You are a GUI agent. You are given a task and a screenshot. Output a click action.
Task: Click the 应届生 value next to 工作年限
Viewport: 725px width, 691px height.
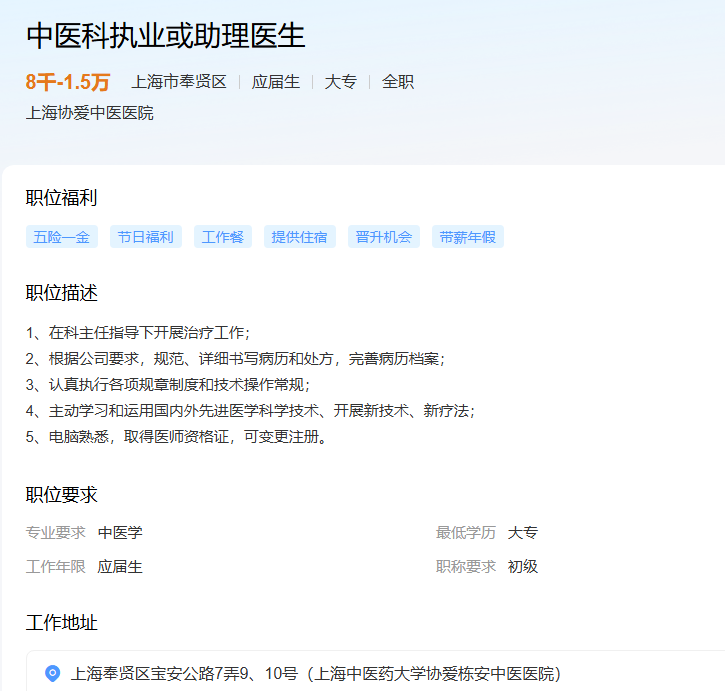(x=120, y=567)
